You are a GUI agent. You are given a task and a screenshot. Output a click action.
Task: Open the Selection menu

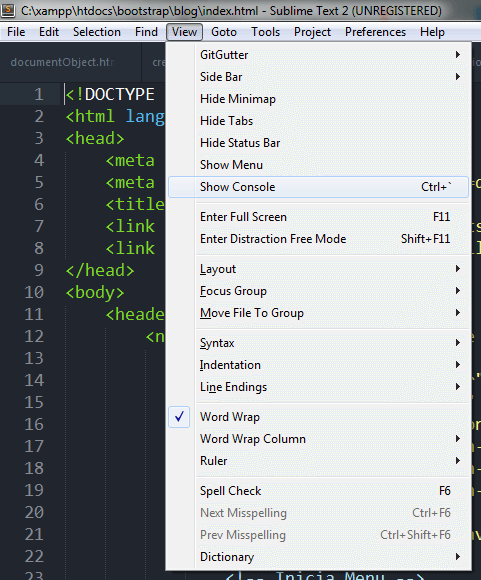point(97,32)
